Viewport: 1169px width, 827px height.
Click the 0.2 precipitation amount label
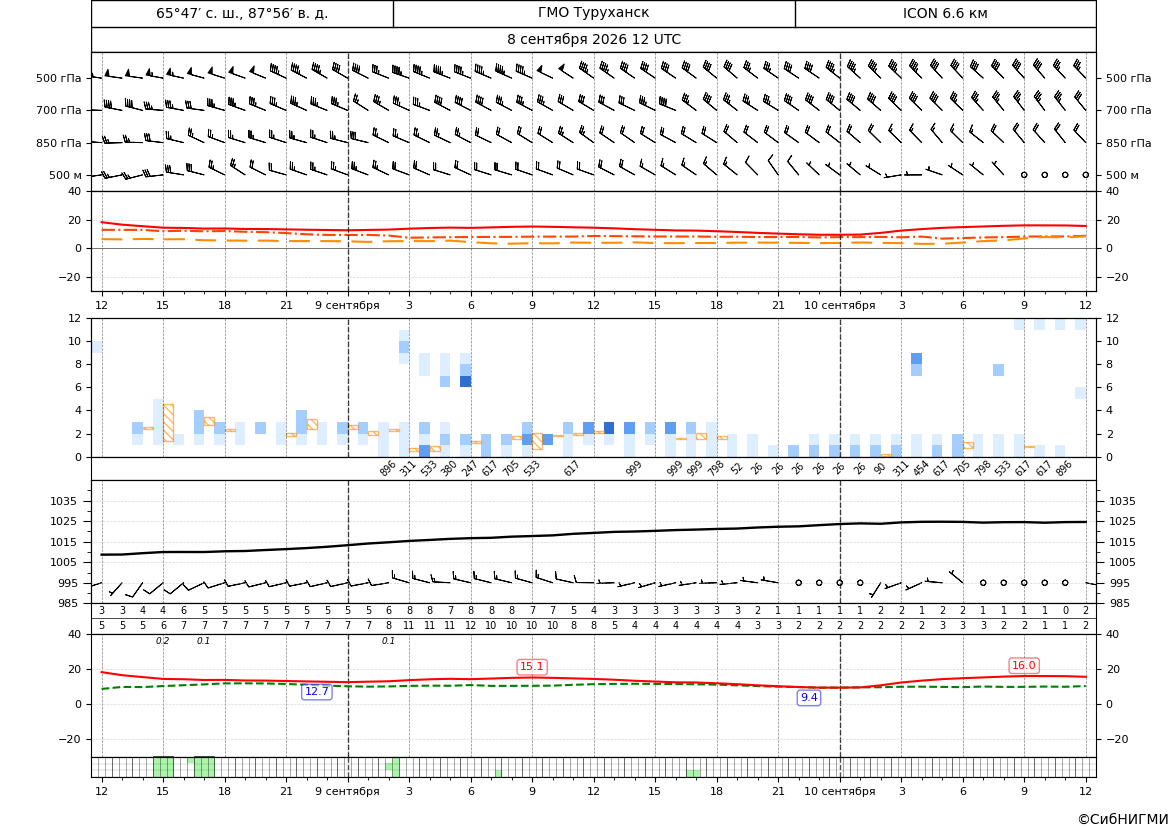[163, 641]
